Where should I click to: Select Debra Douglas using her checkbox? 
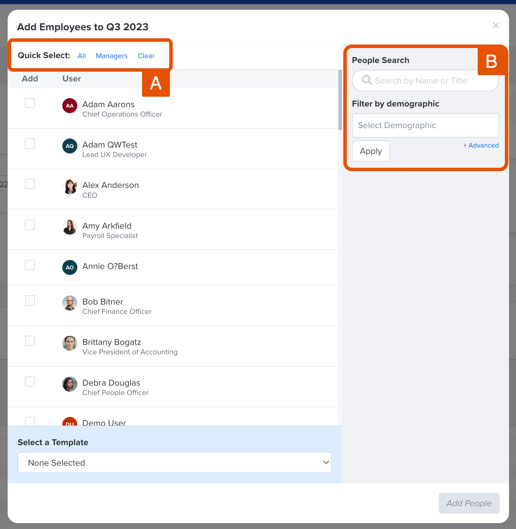[x=30, y=382]
